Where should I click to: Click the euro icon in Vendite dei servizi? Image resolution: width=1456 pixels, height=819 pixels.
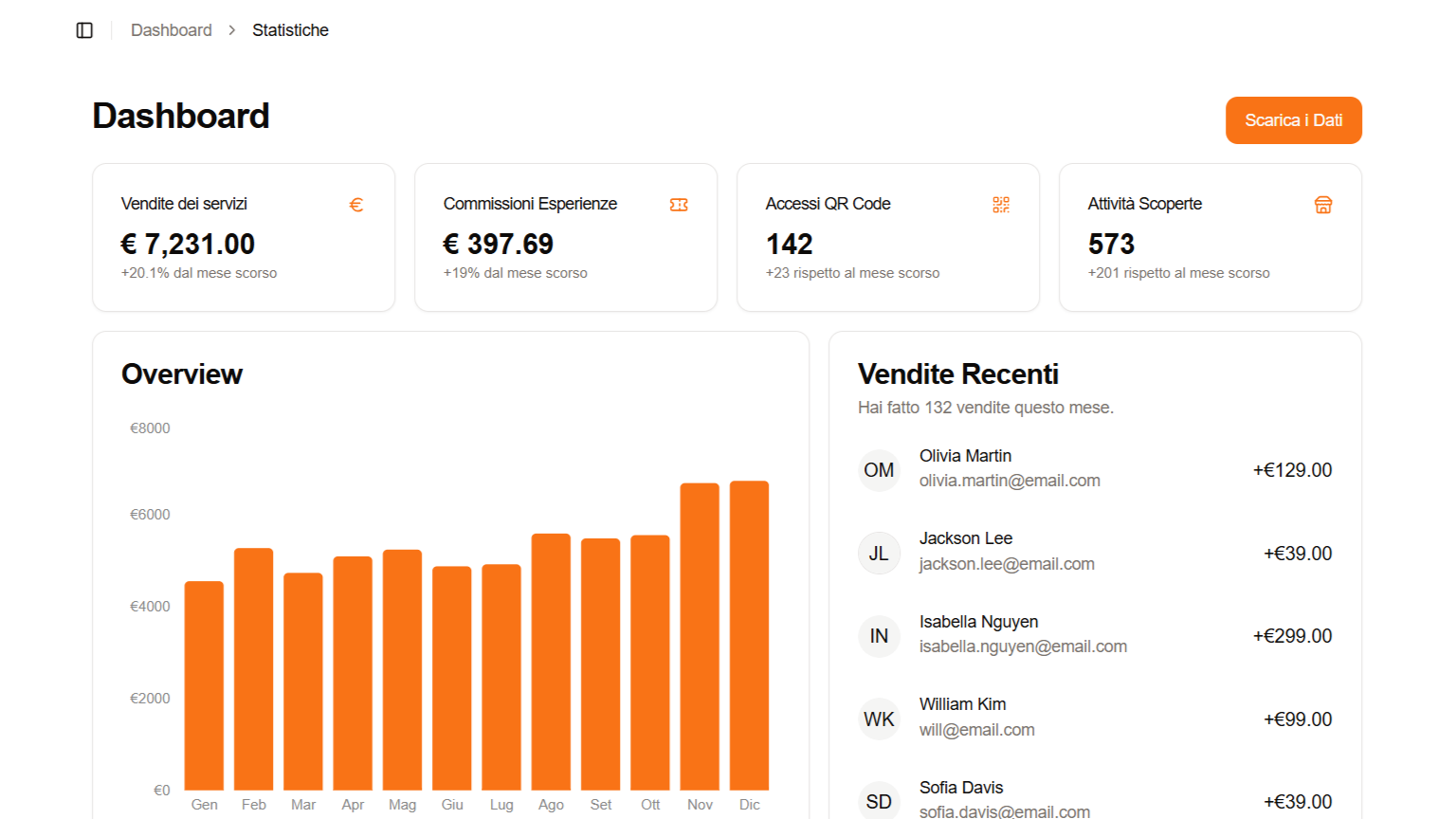pos(356,205)
